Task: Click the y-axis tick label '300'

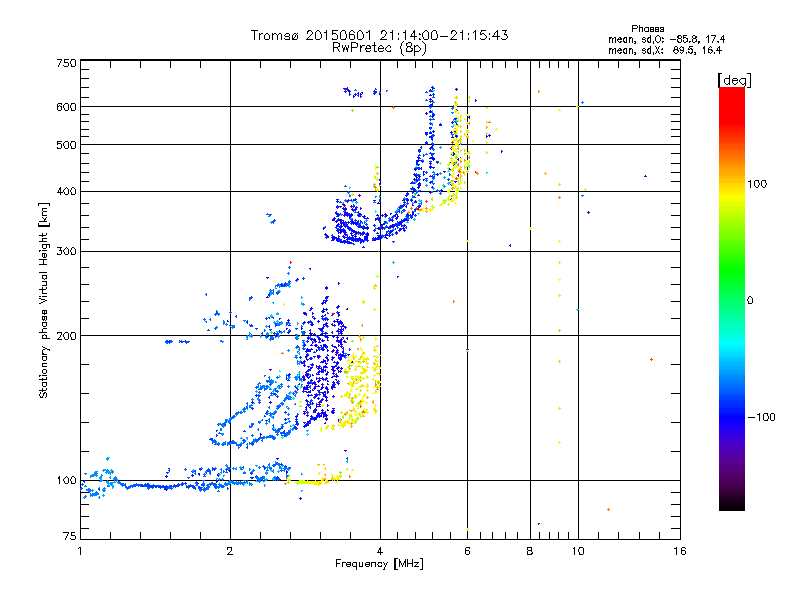Action: point(66,251)
